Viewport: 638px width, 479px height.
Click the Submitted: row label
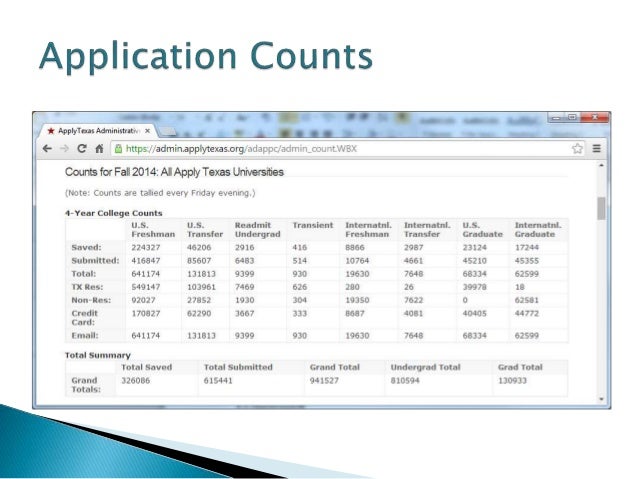point(95,261)
